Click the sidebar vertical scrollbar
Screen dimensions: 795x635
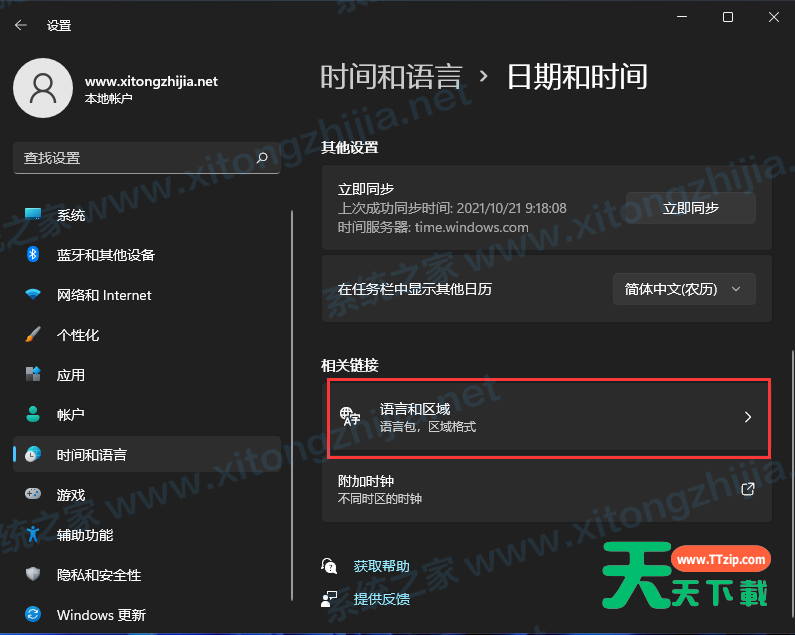tap(292, 406)
